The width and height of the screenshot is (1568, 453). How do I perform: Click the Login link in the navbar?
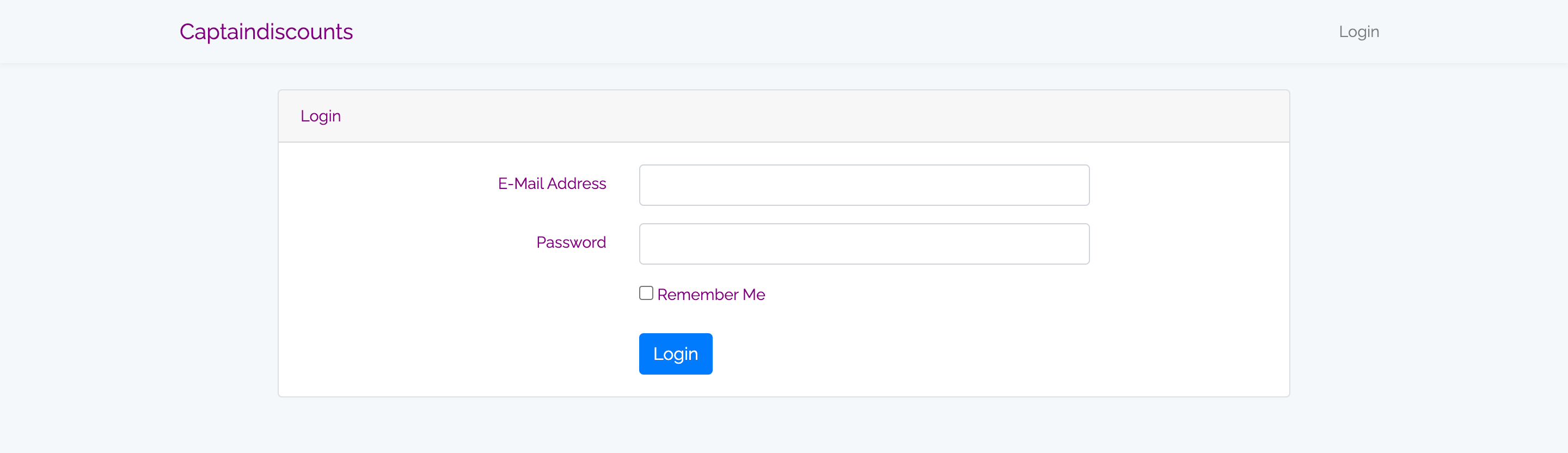tap(1358, 32)
